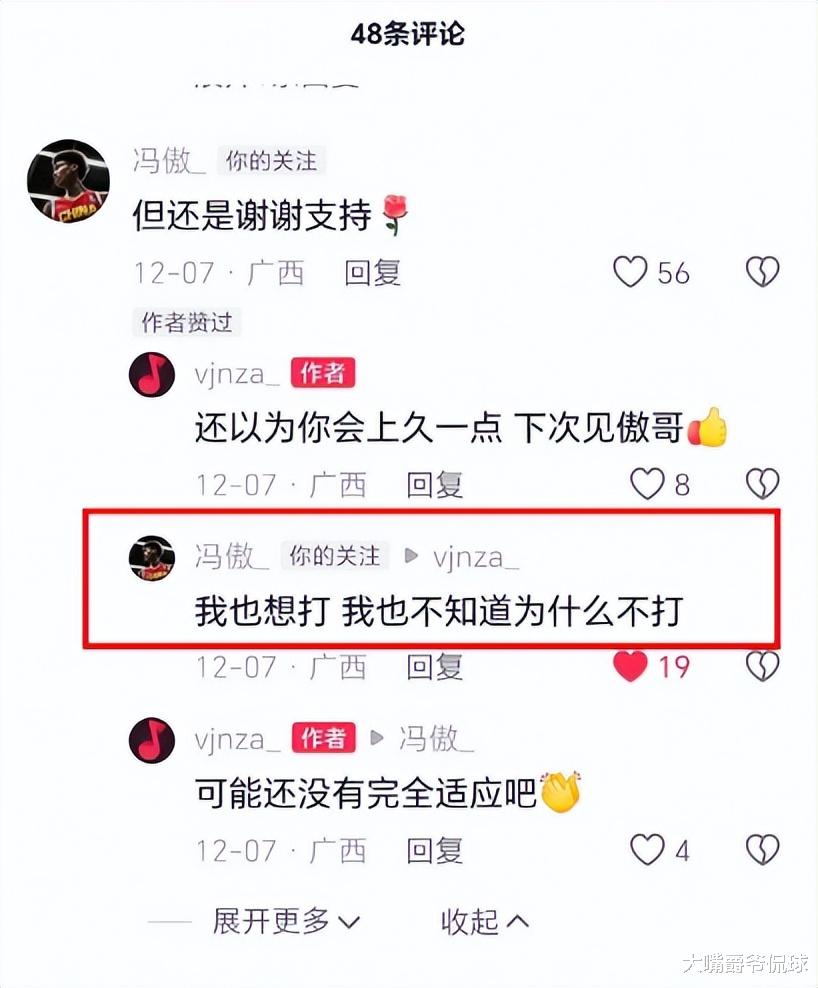This screenshot has width=818, height=988.
Task: Expand more replies with 展开更多
Action: point(286,921)
